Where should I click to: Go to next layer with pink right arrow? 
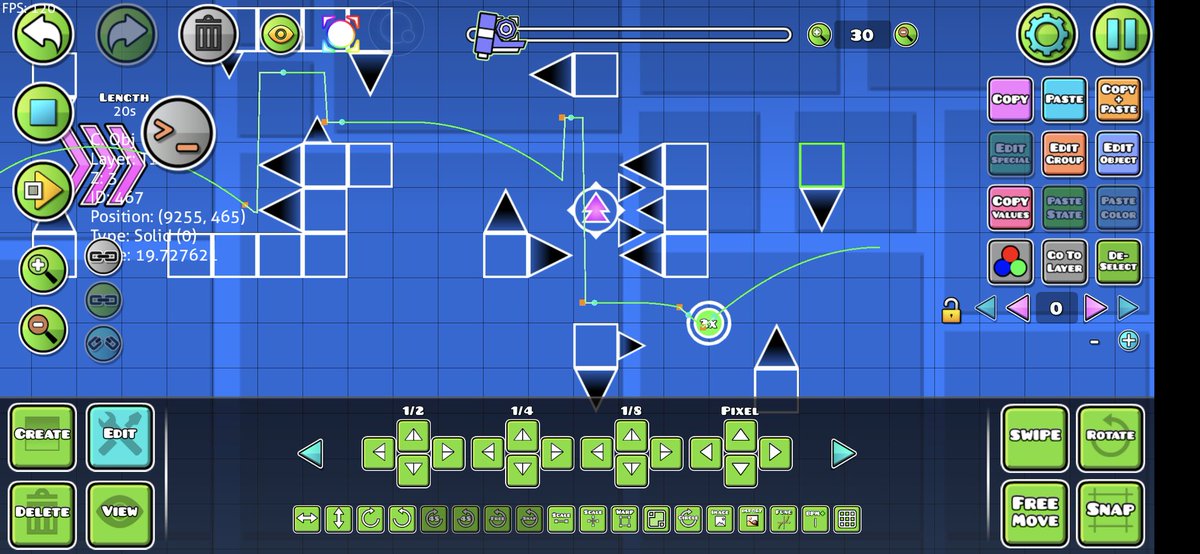coord(1095,308)
